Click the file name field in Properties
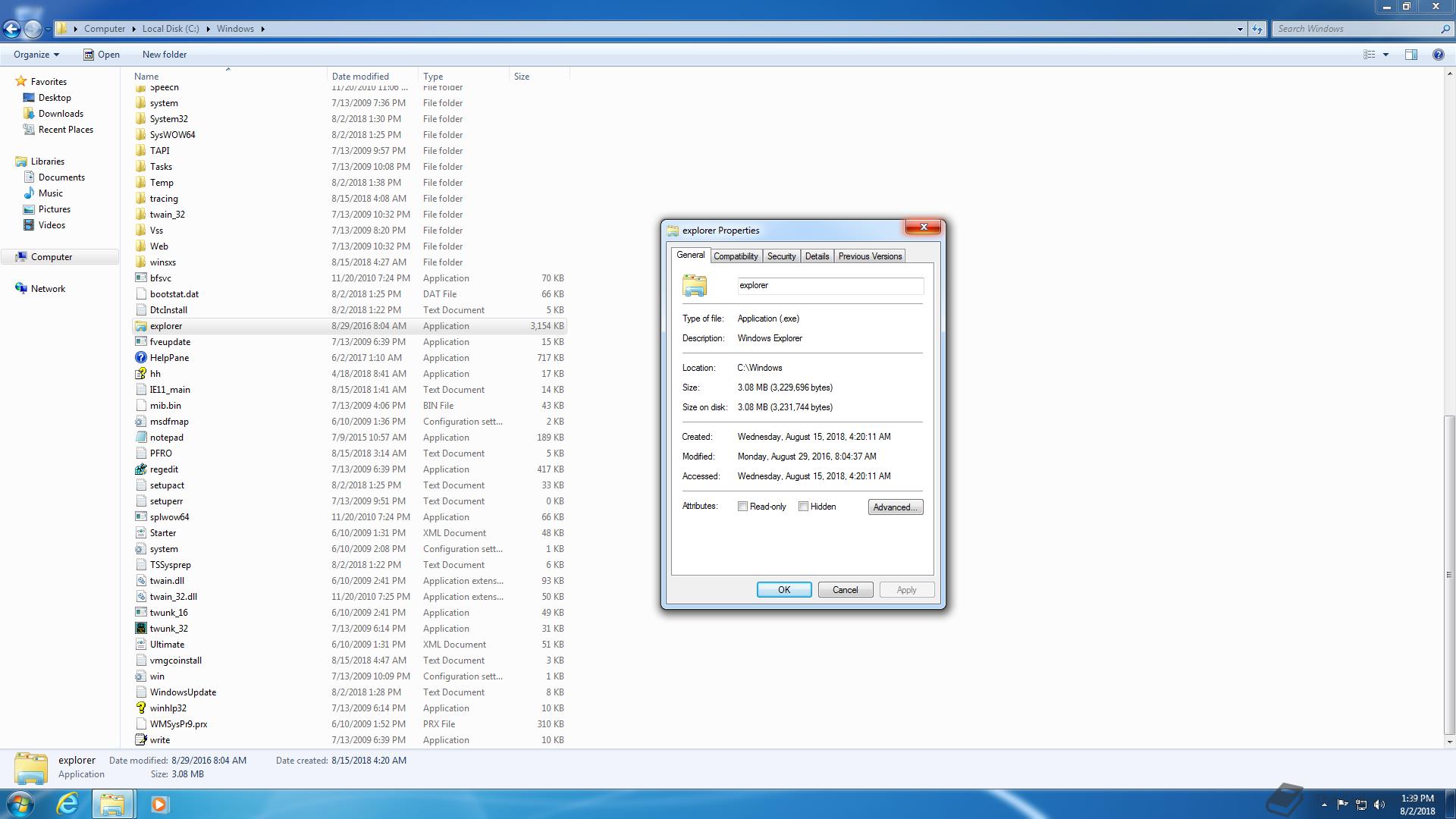1456x819 pixels. point(830,286)
